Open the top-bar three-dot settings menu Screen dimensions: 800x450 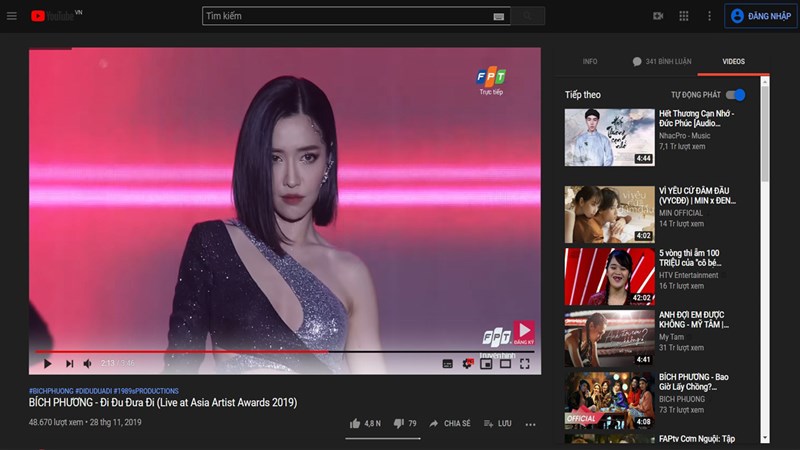(x=709, y=16)
